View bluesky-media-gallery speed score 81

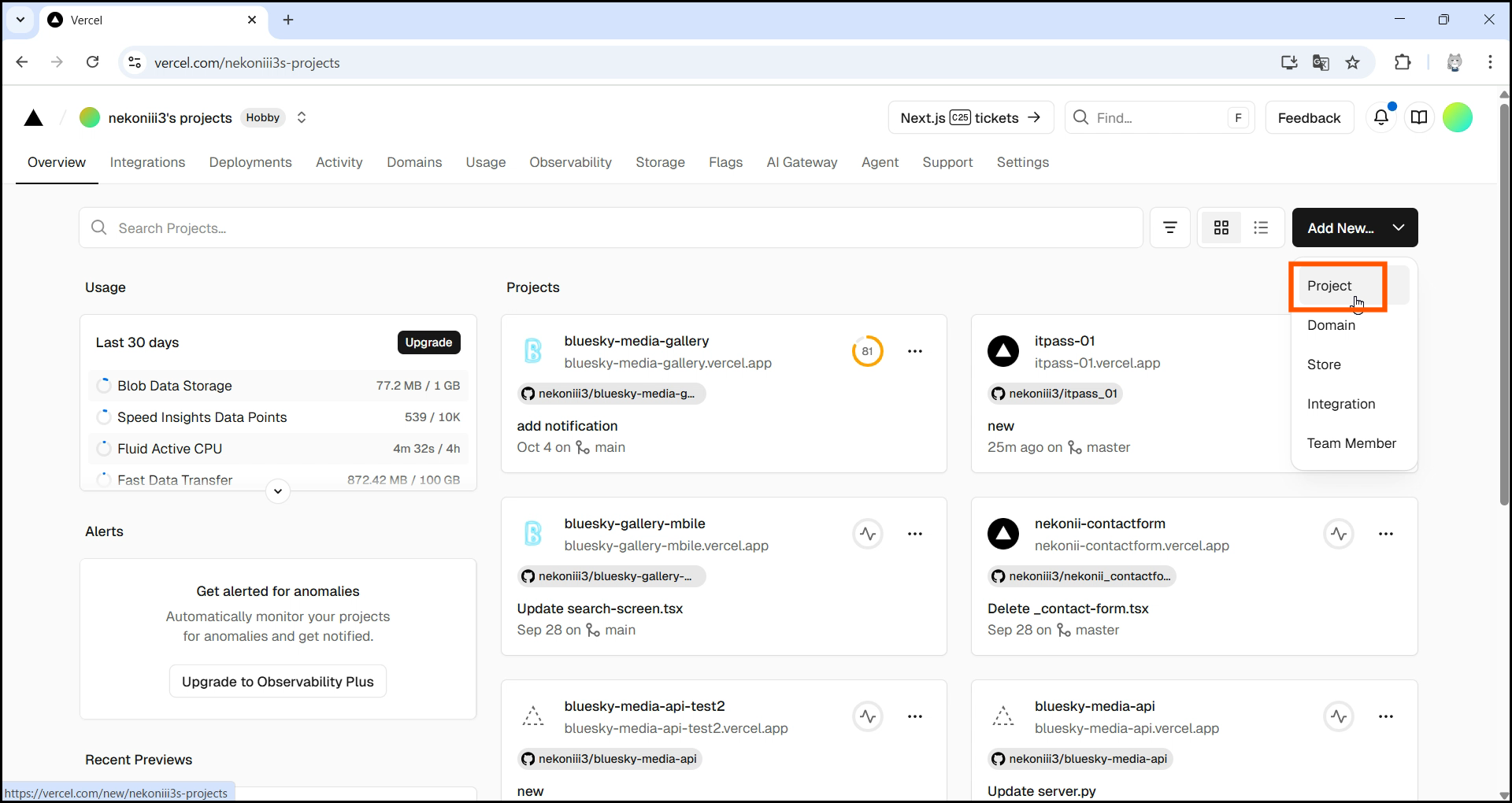[x=868, y=351]
